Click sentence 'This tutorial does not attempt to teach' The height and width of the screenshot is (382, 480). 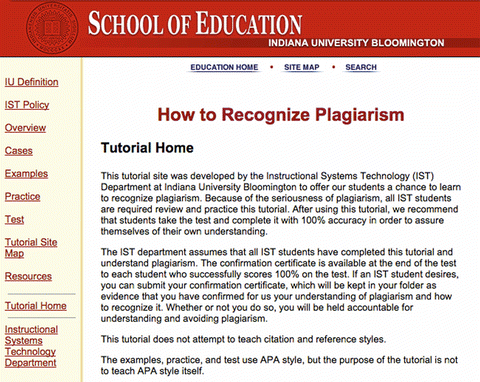pyautogui.click(x=243, y=339)
